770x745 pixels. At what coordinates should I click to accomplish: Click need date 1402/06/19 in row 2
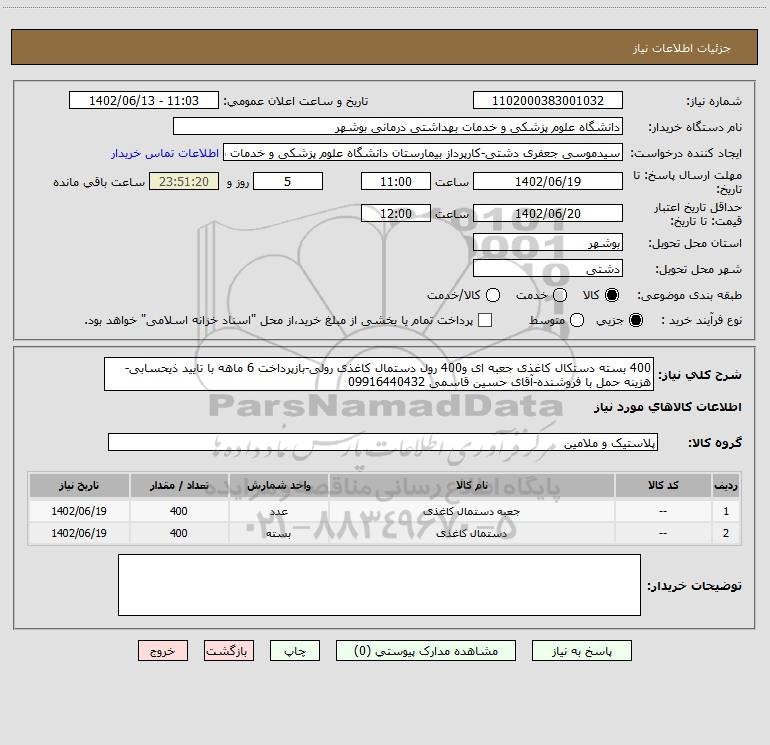[79, 533]
